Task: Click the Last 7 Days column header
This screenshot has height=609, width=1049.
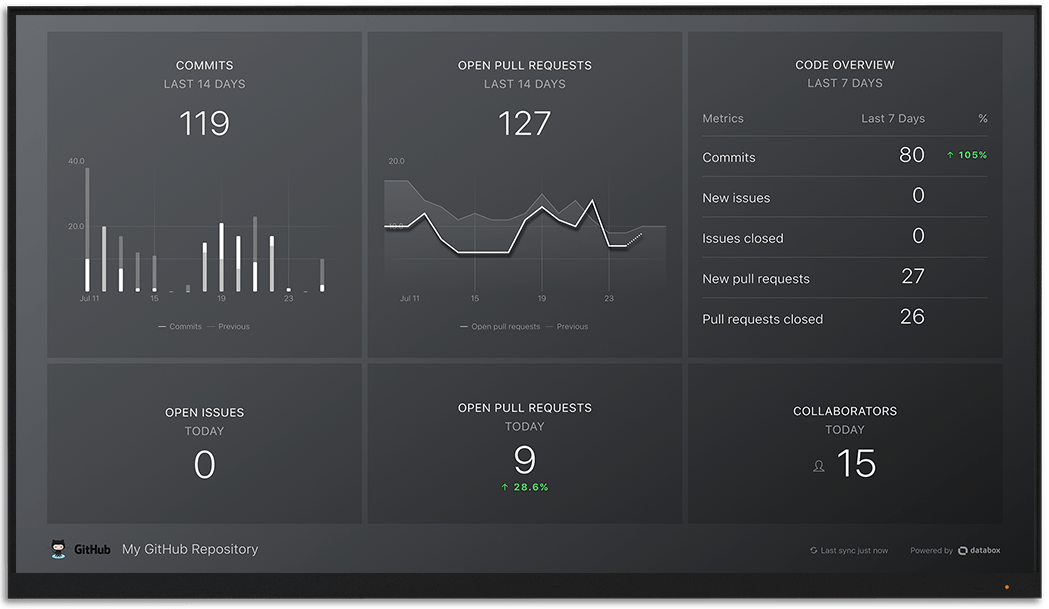Action: pyautogui.click(x=893, y=118)
